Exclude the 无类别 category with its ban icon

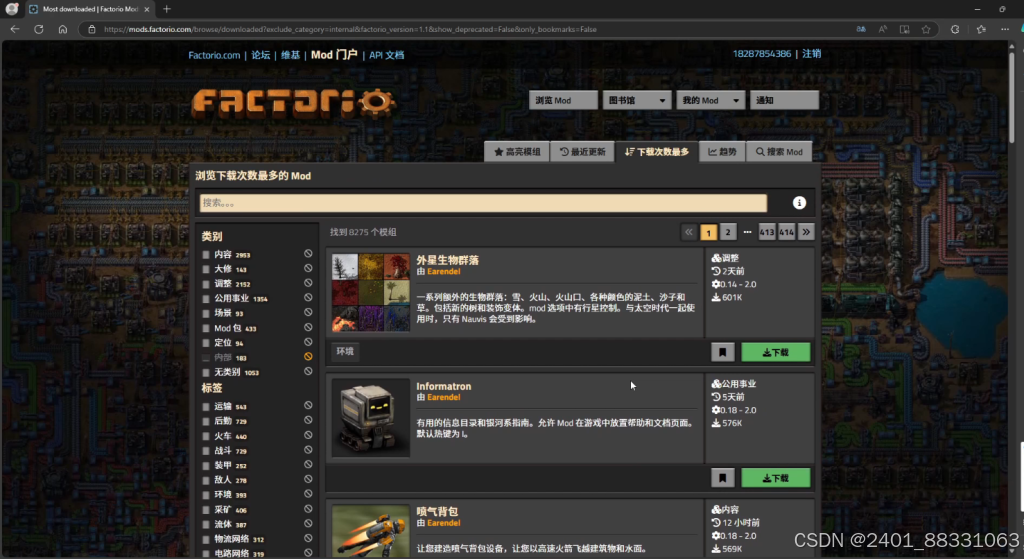[x=308, y=371]
